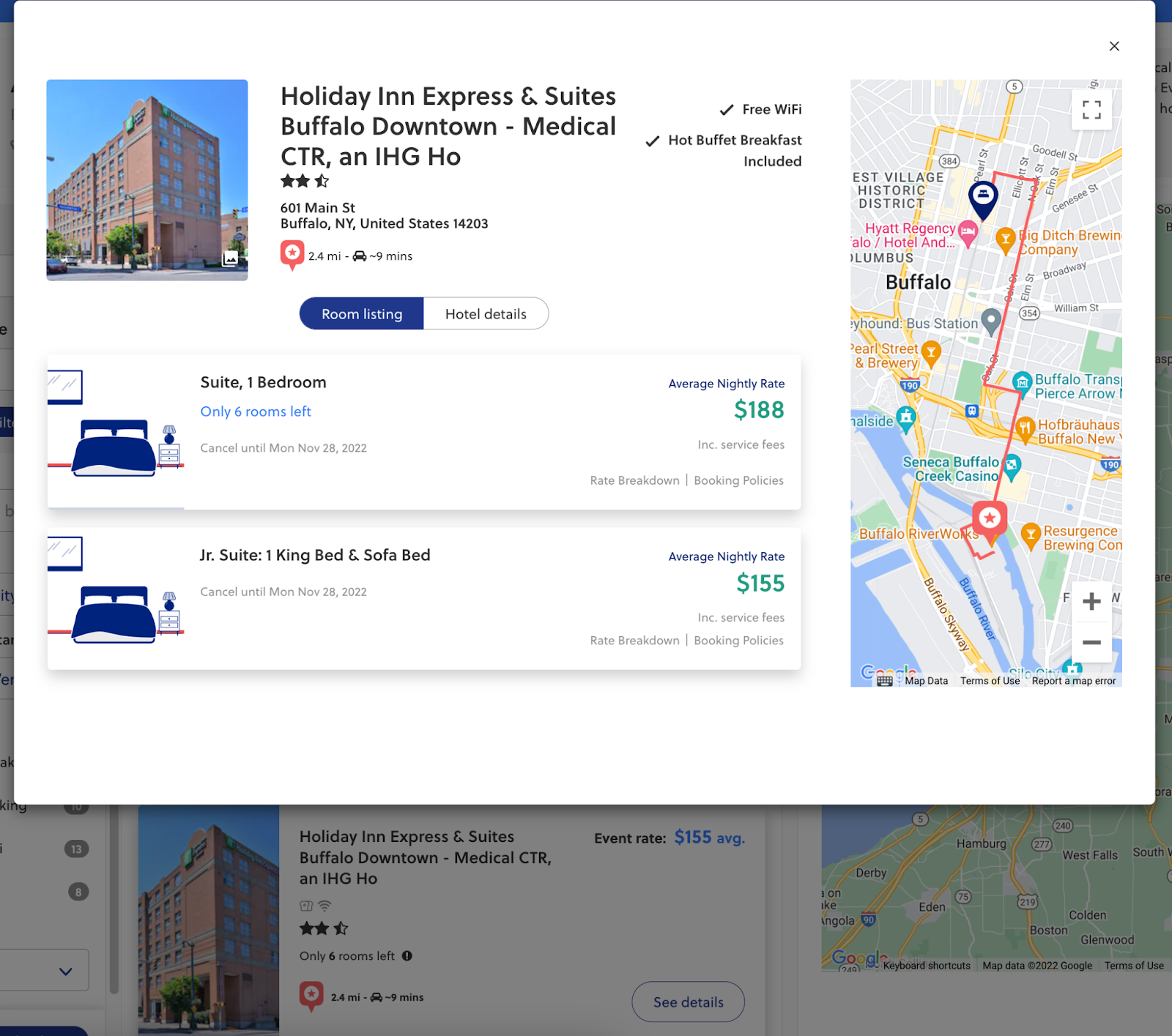Switch to the Hotel details tab
This screenshot has height=1036, width=1172.
point(486,313)
